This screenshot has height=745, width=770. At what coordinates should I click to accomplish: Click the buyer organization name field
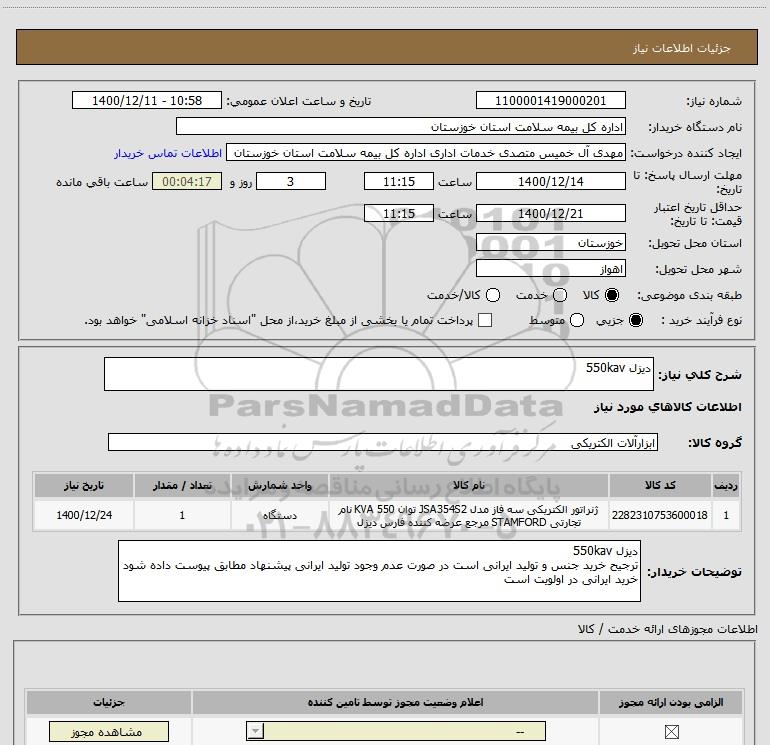[x=401, y=127]
